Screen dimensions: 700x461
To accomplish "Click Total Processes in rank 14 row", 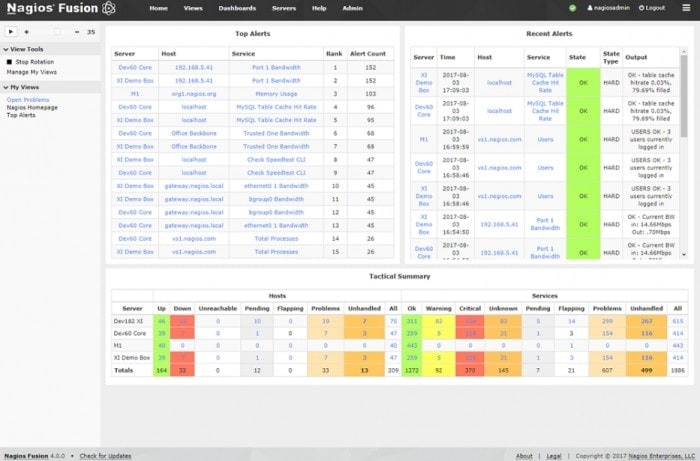I will (276, 239).
